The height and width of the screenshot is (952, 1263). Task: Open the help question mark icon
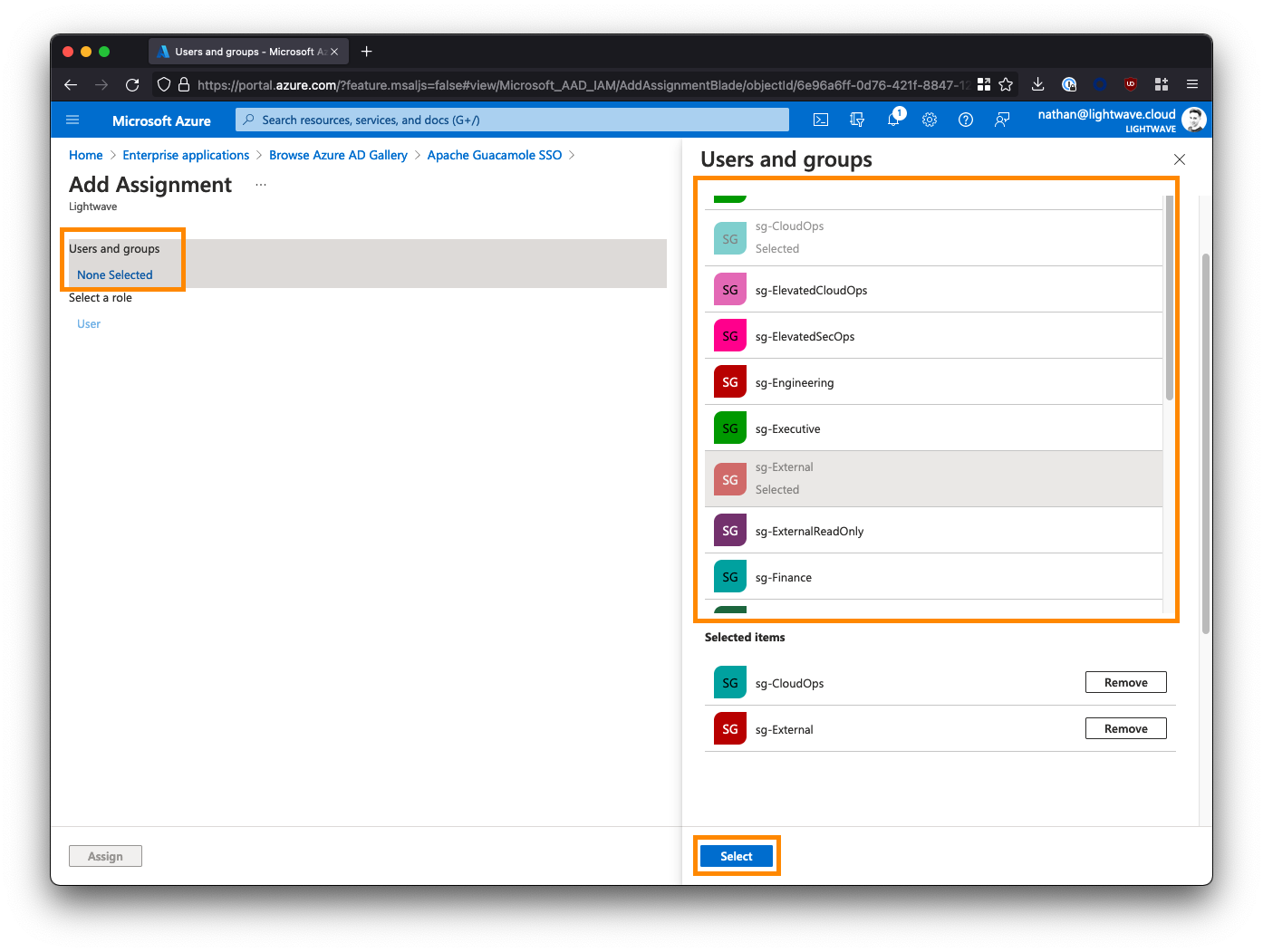966,120
